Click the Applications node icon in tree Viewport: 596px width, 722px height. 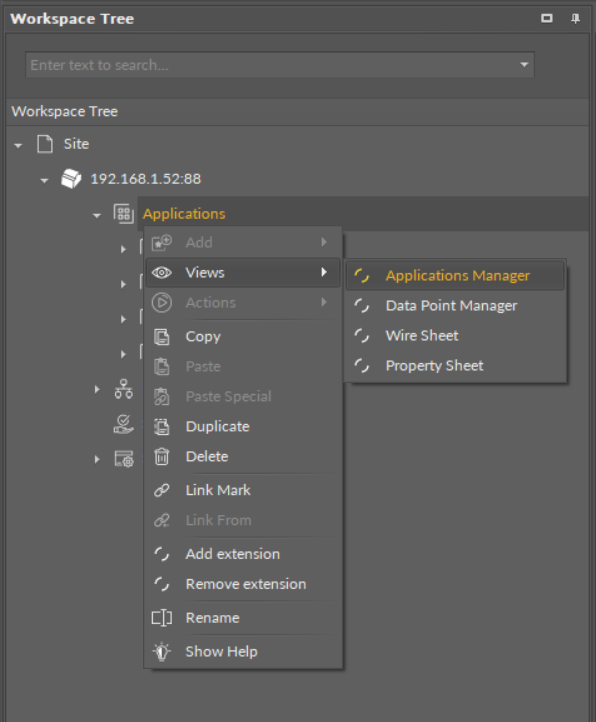pyautogui.click(x=123, y=214)
